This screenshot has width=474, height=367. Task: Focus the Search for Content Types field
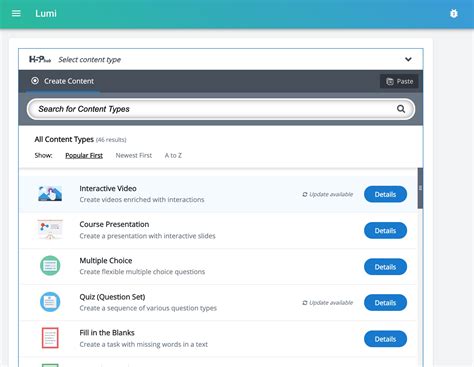(221, 109)
